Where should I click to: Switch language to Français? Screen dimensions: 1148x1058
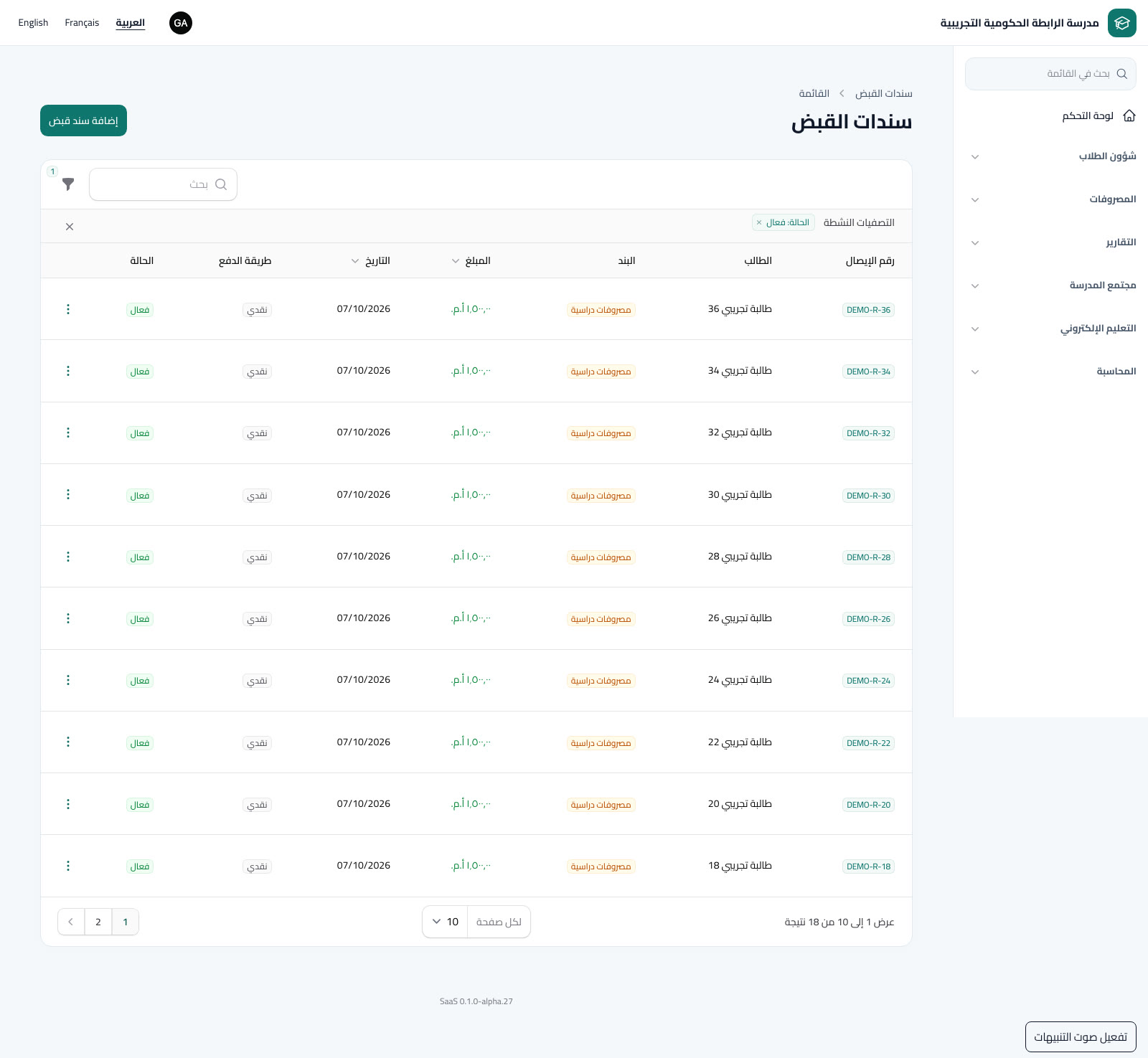[82, 23]
